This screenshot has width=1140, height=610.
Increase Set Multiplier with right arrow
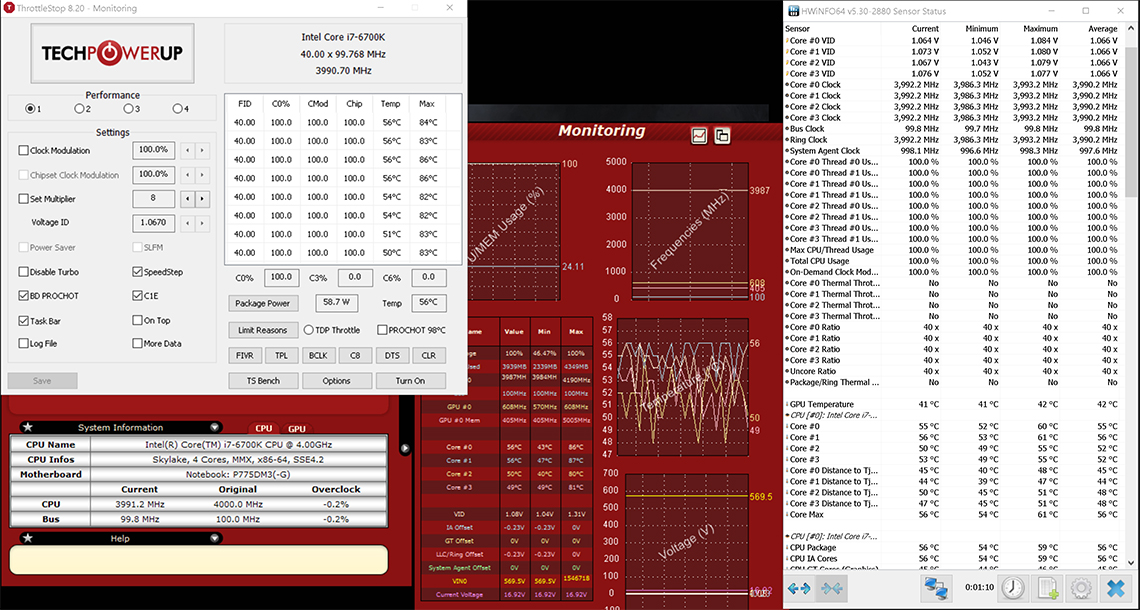pyautogui.click(x=202, y=198)
